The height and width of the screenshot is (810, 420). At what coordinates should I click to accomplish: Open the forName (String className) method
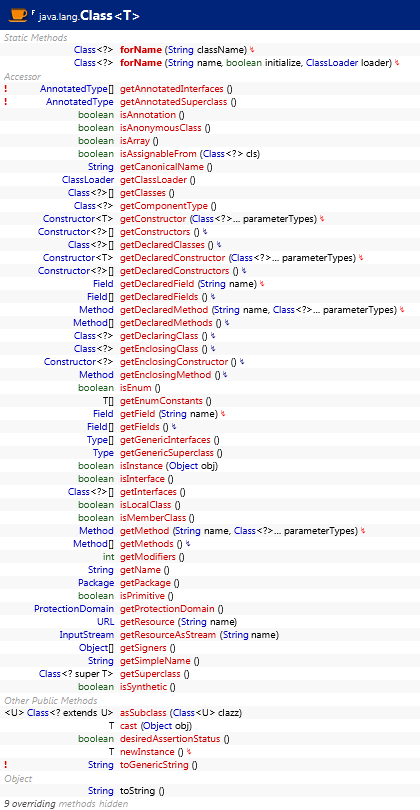141,50
